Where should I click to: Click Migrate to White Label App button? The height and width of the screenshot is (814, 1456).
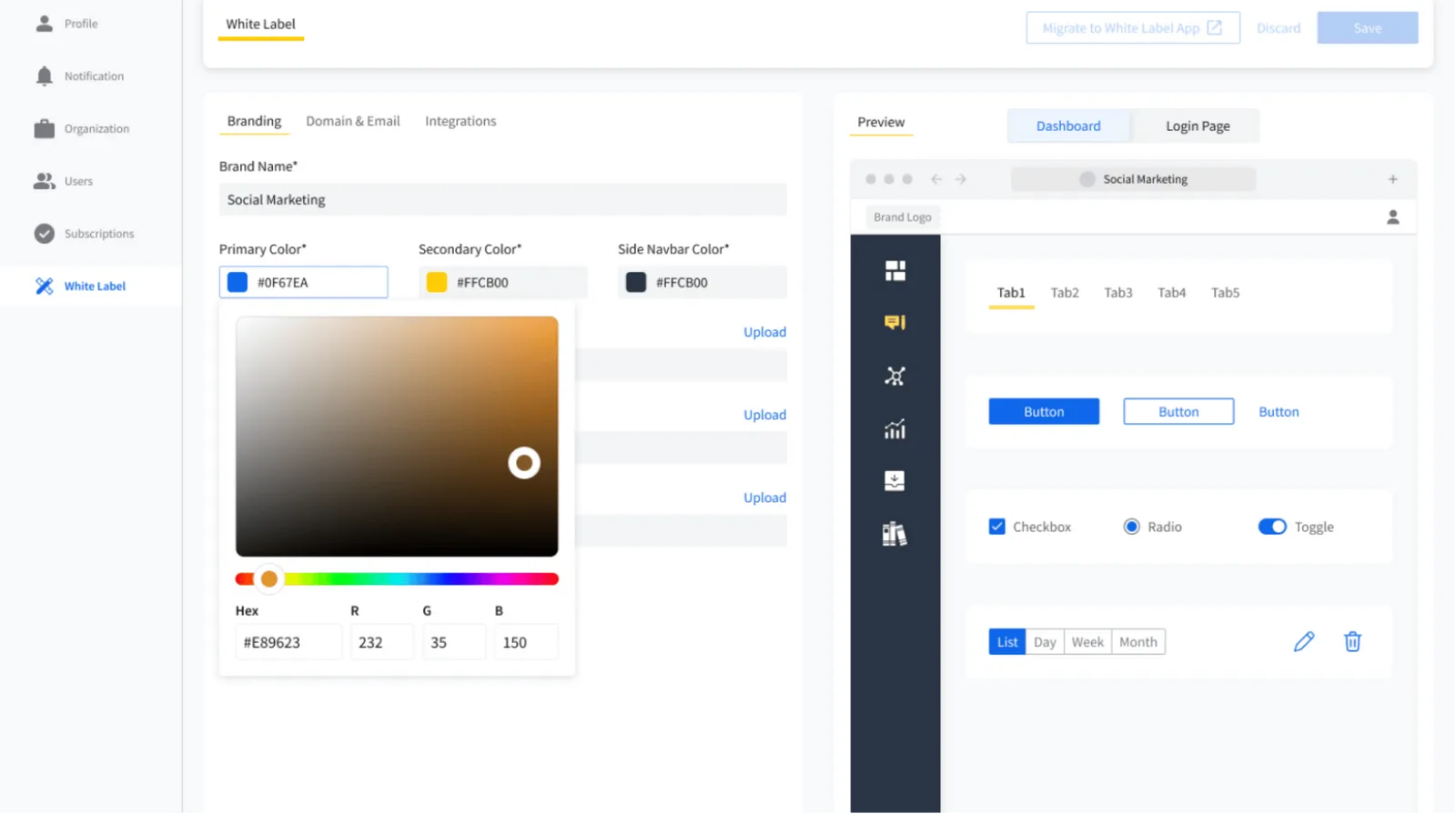coord(1132,28)
